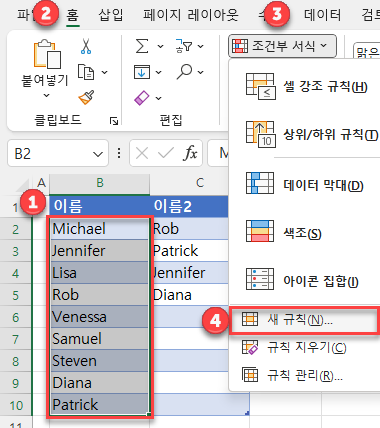Switch to the 삽입 ribbon tab

111,15
